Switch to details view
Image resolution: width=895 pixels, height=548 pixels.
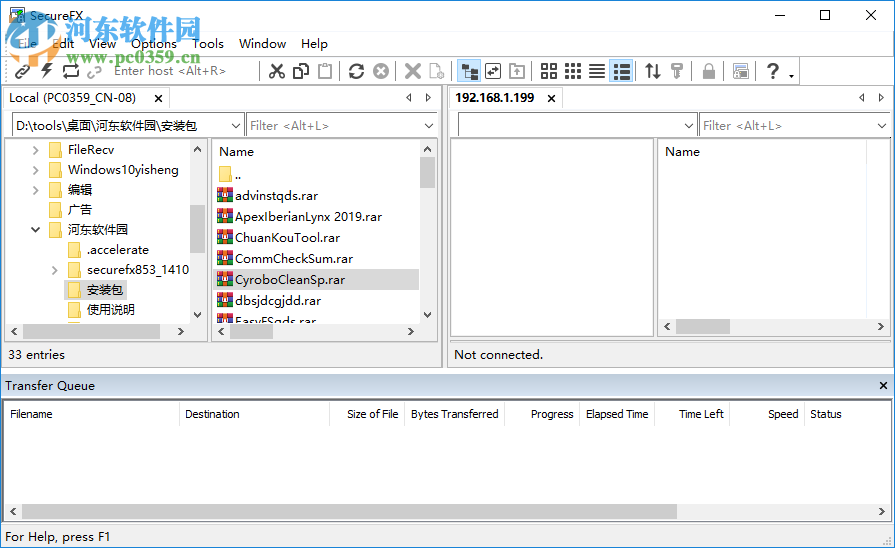pyautogui.click(x=621, y=71)
